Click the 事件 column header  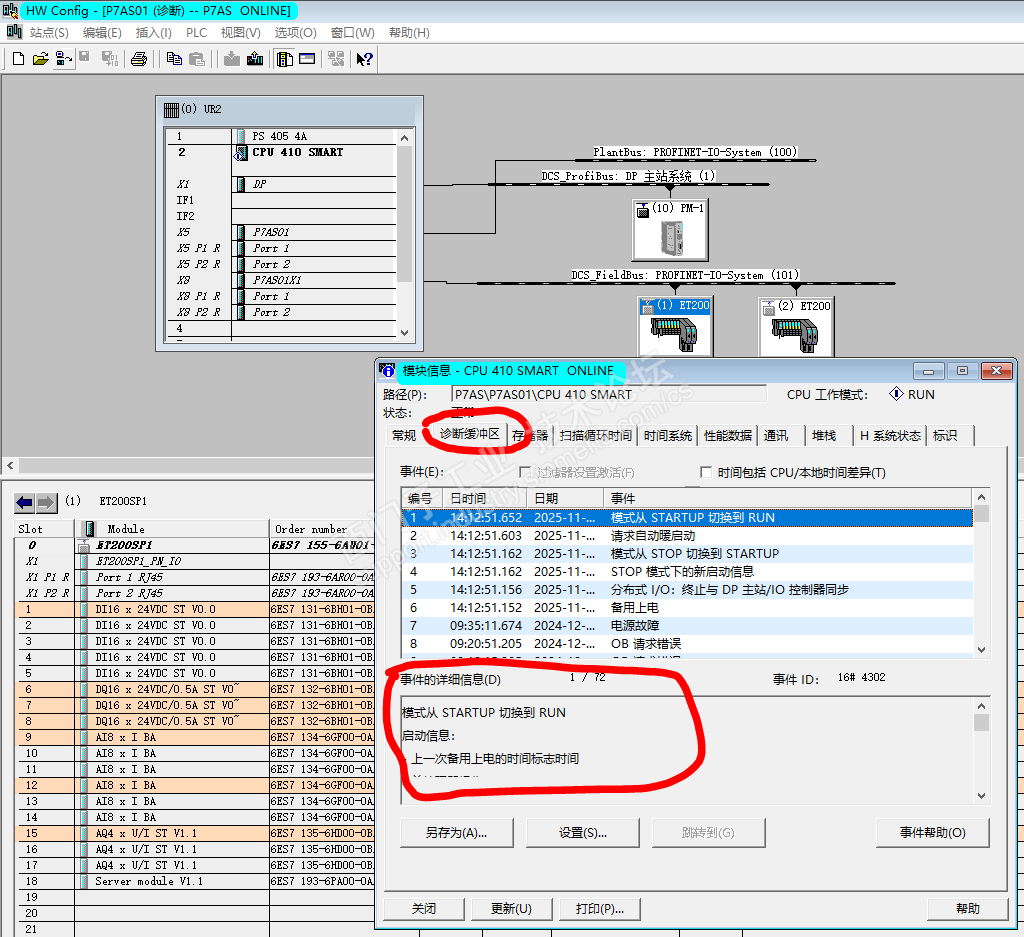(x=788, y=498)
